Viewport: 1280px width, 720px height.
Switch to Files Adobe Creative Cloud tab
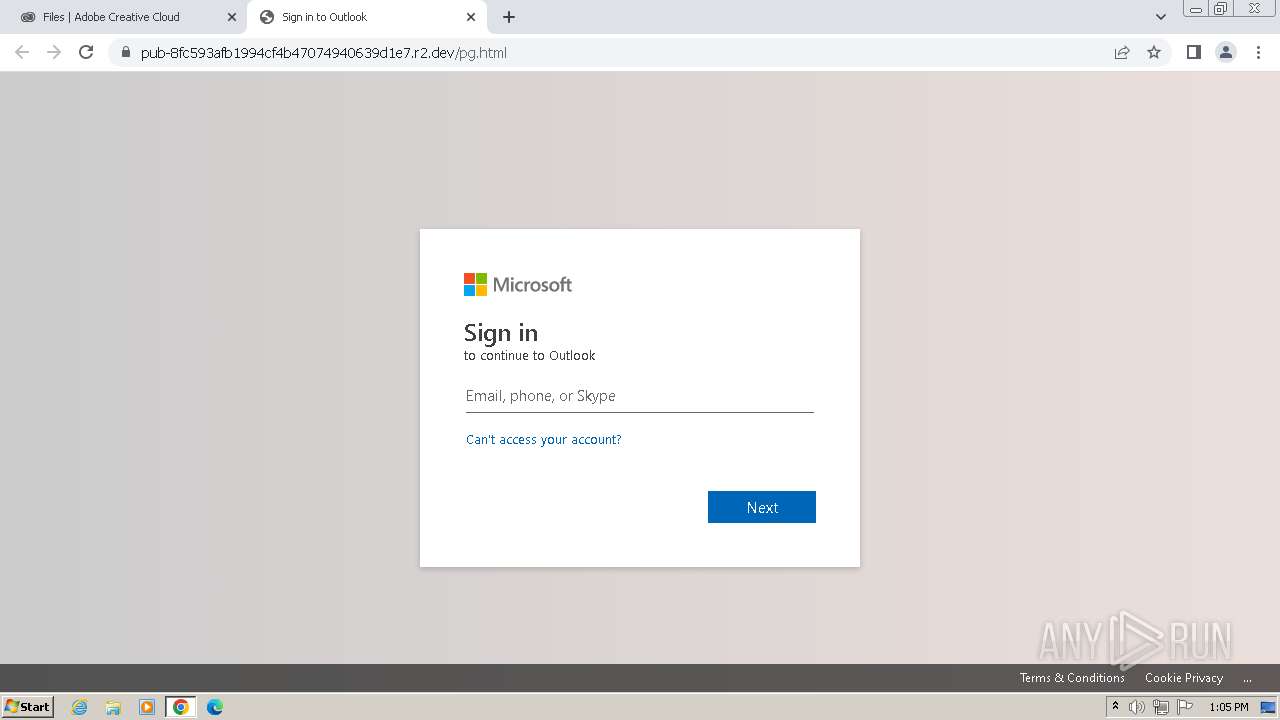(123, 17)
